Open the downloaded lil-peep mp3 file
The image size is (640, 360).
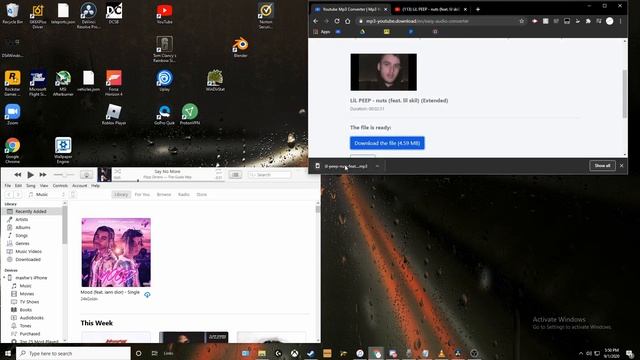pyautogui.click(x=345, y=166)
